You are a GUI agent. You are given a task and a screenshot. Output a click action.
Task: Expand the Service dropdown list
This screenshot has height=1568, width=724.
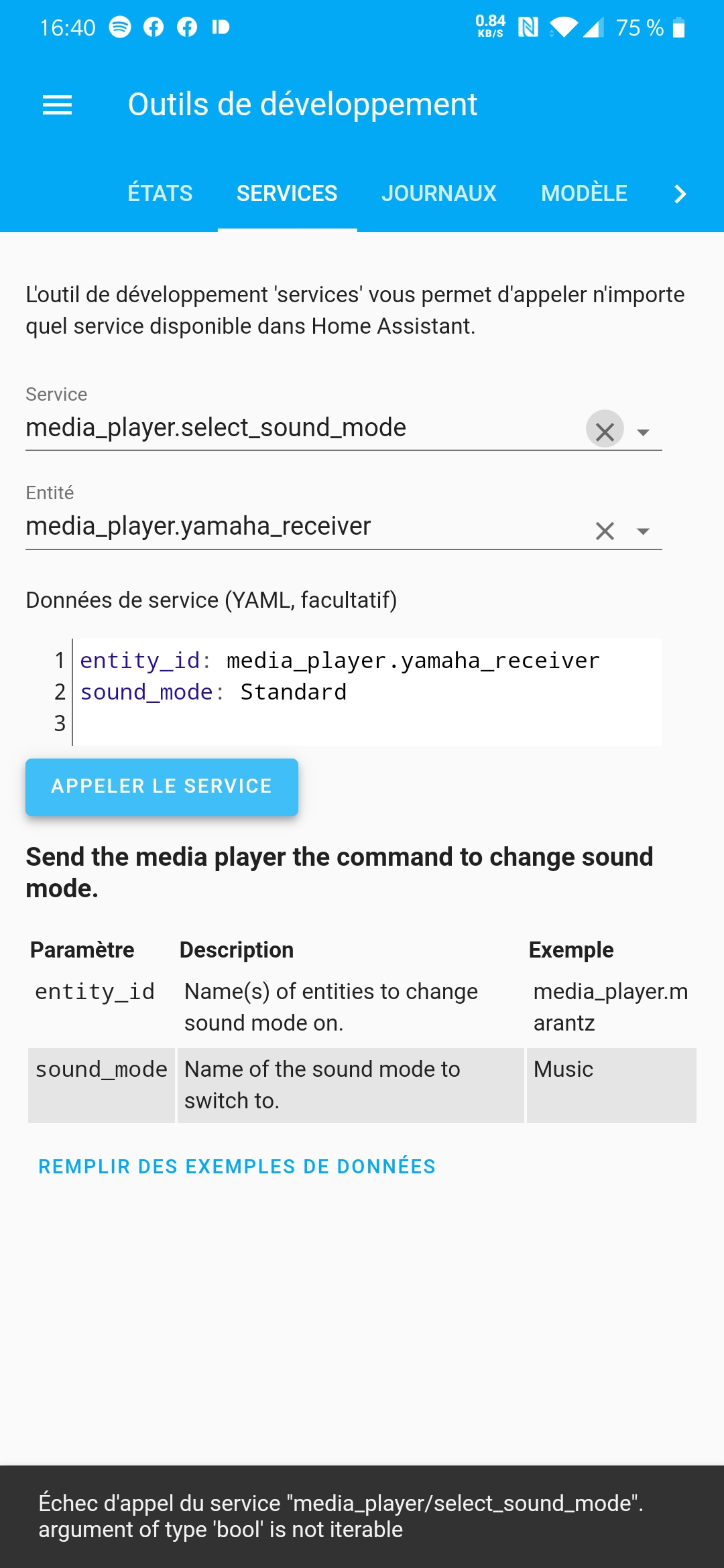[x=644, y=432]
